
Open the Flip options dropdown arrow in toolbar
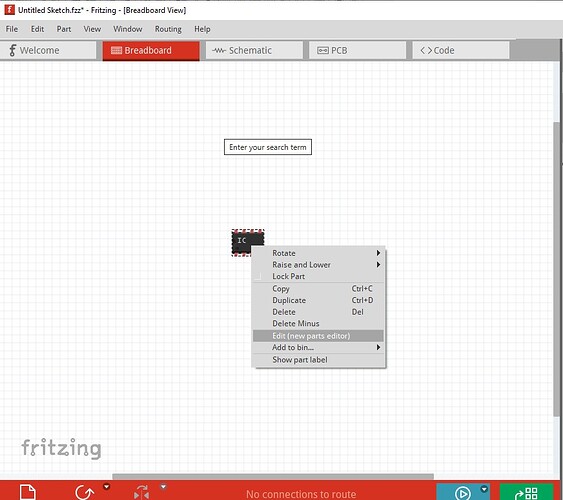point(163,487)
